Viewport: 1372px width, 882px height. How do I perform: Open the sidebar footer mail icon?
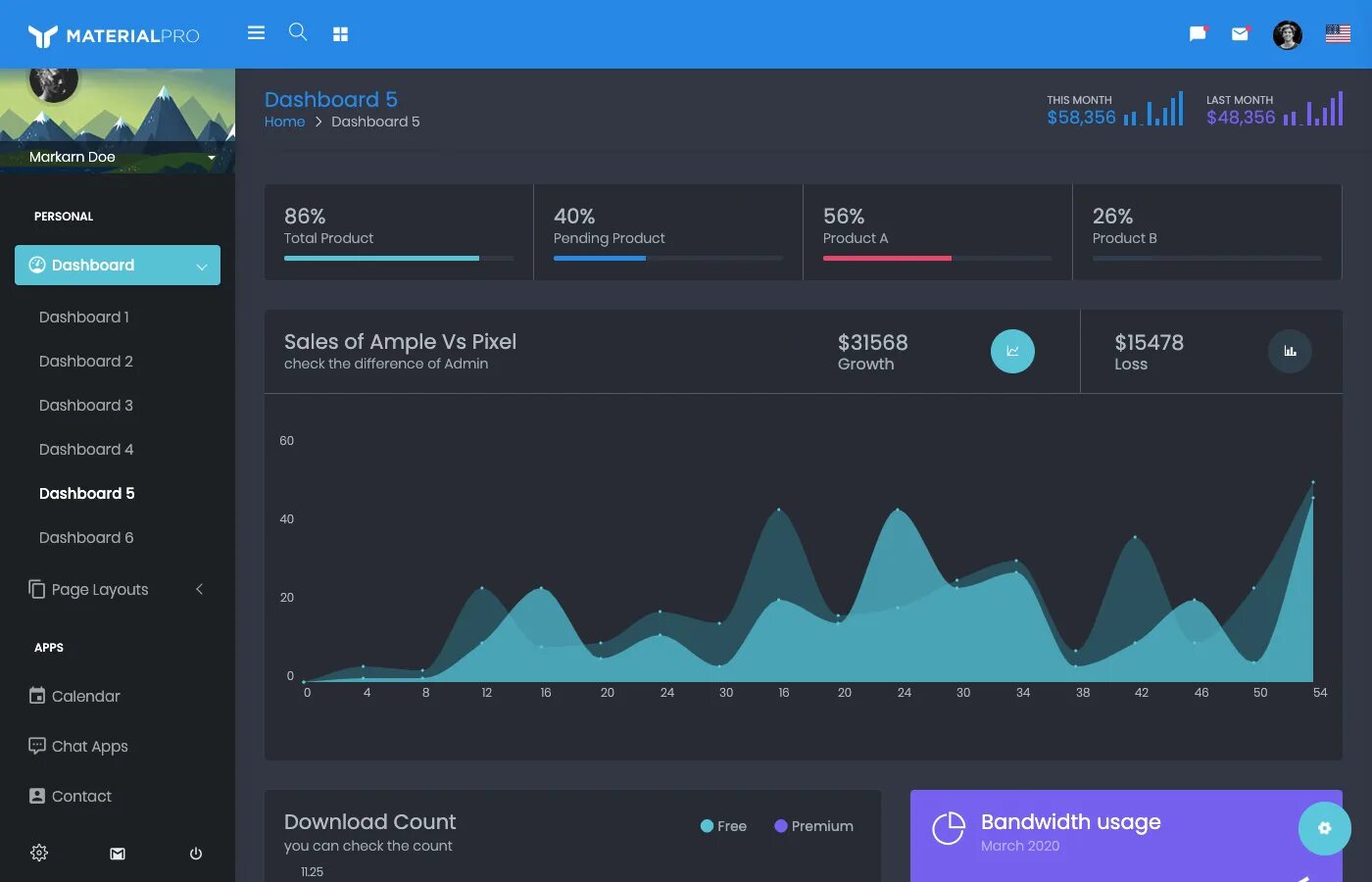tap(118, 854)
